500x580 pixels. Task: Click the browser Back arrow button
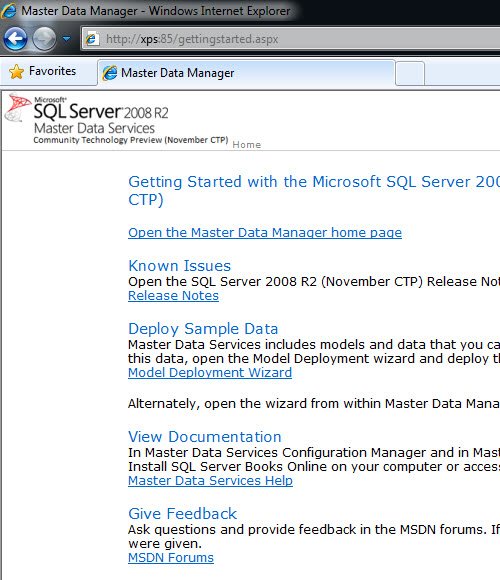click(x=15, y=38)
